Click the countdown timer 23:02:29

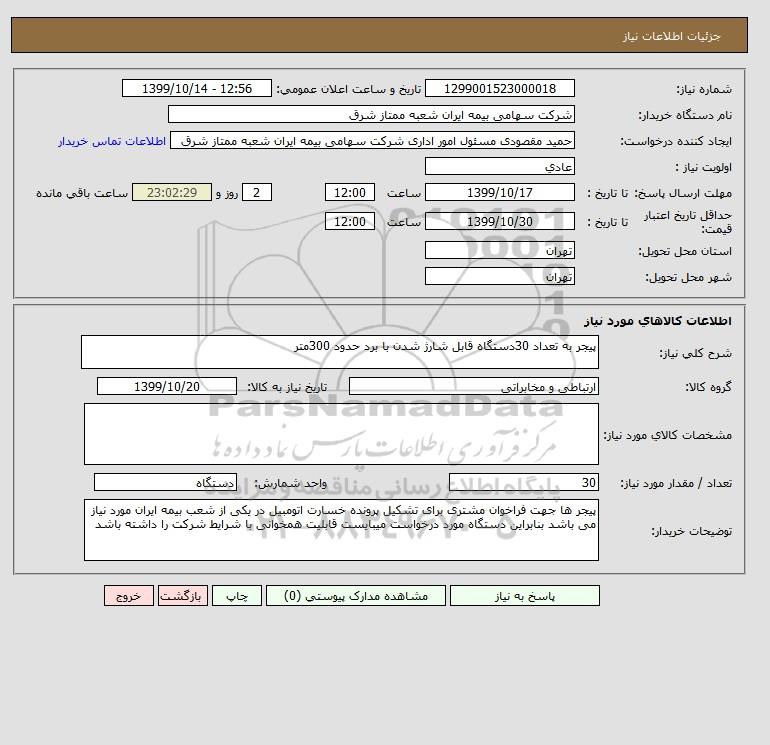click(x=172, y=193)
